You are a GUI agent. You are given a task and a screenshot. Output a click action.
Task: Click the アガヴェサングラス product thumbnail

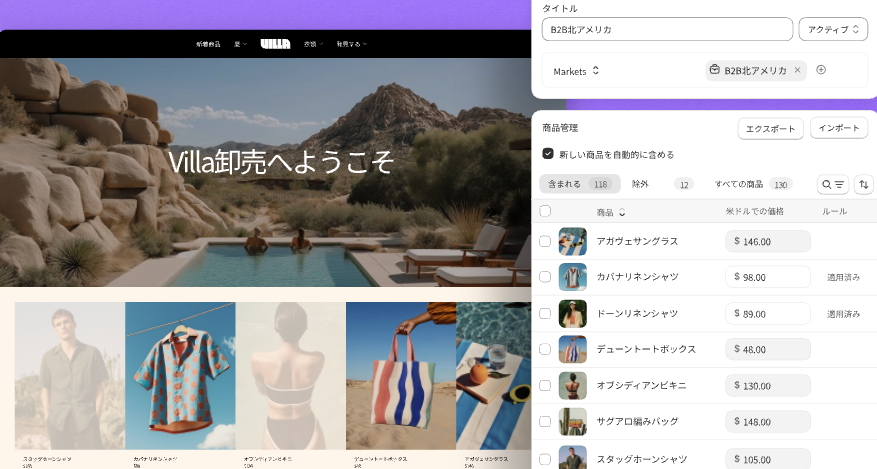point(572,241)
